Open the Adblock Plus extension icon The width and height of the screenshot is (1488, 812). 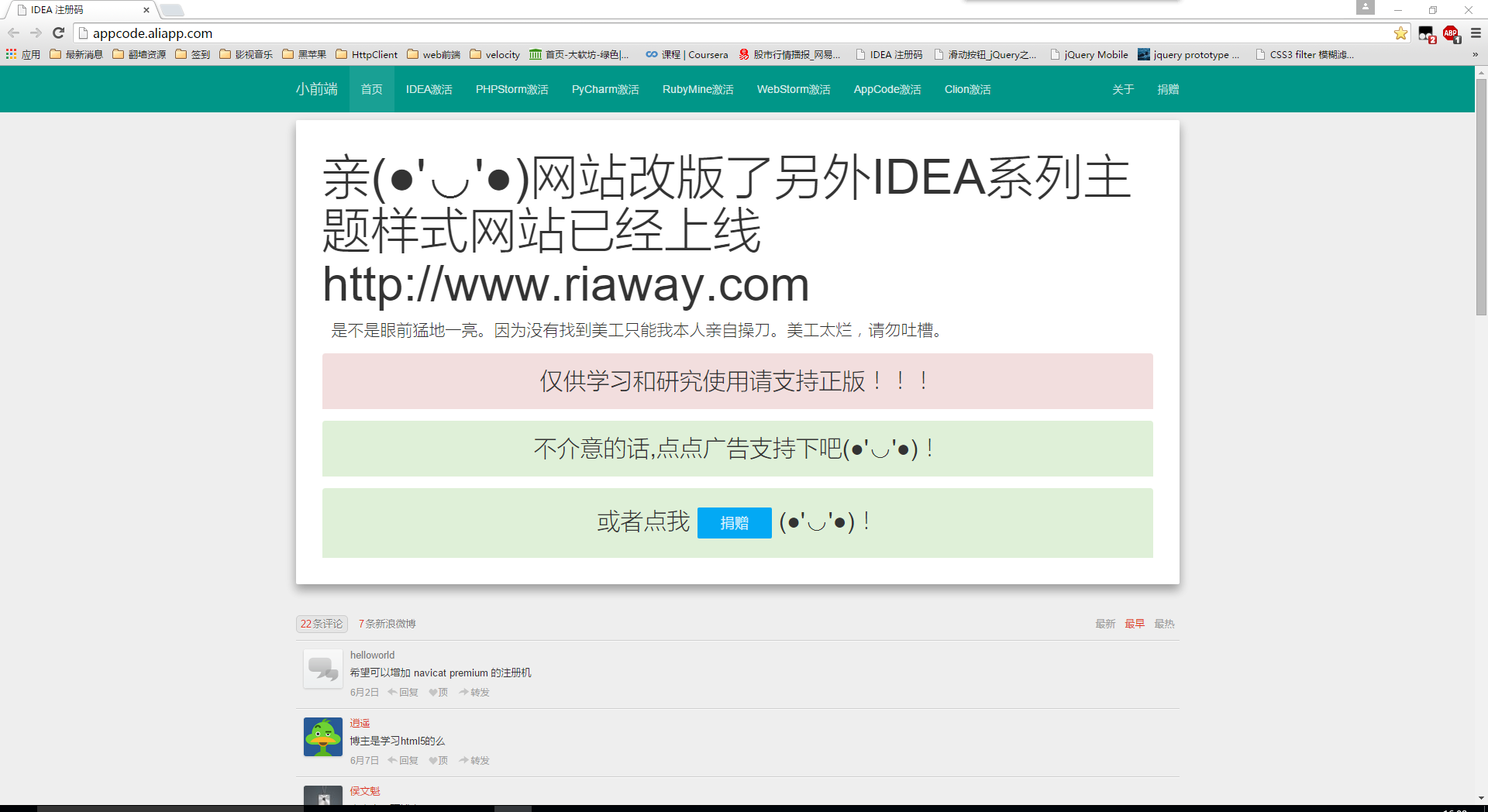1451,33
